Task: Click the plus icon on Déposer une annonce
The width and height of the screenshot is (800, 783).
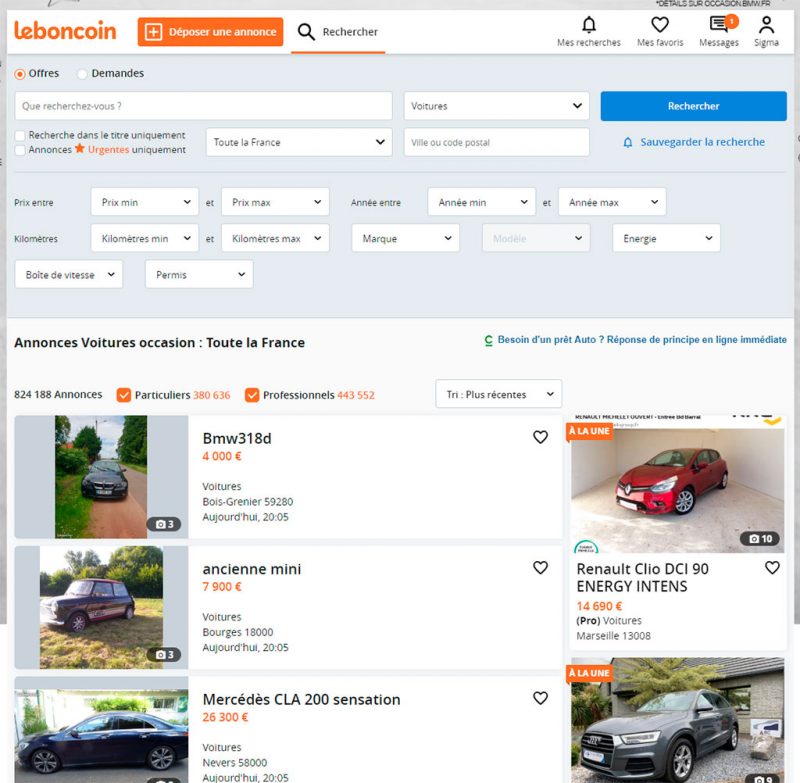Action: 153,32
